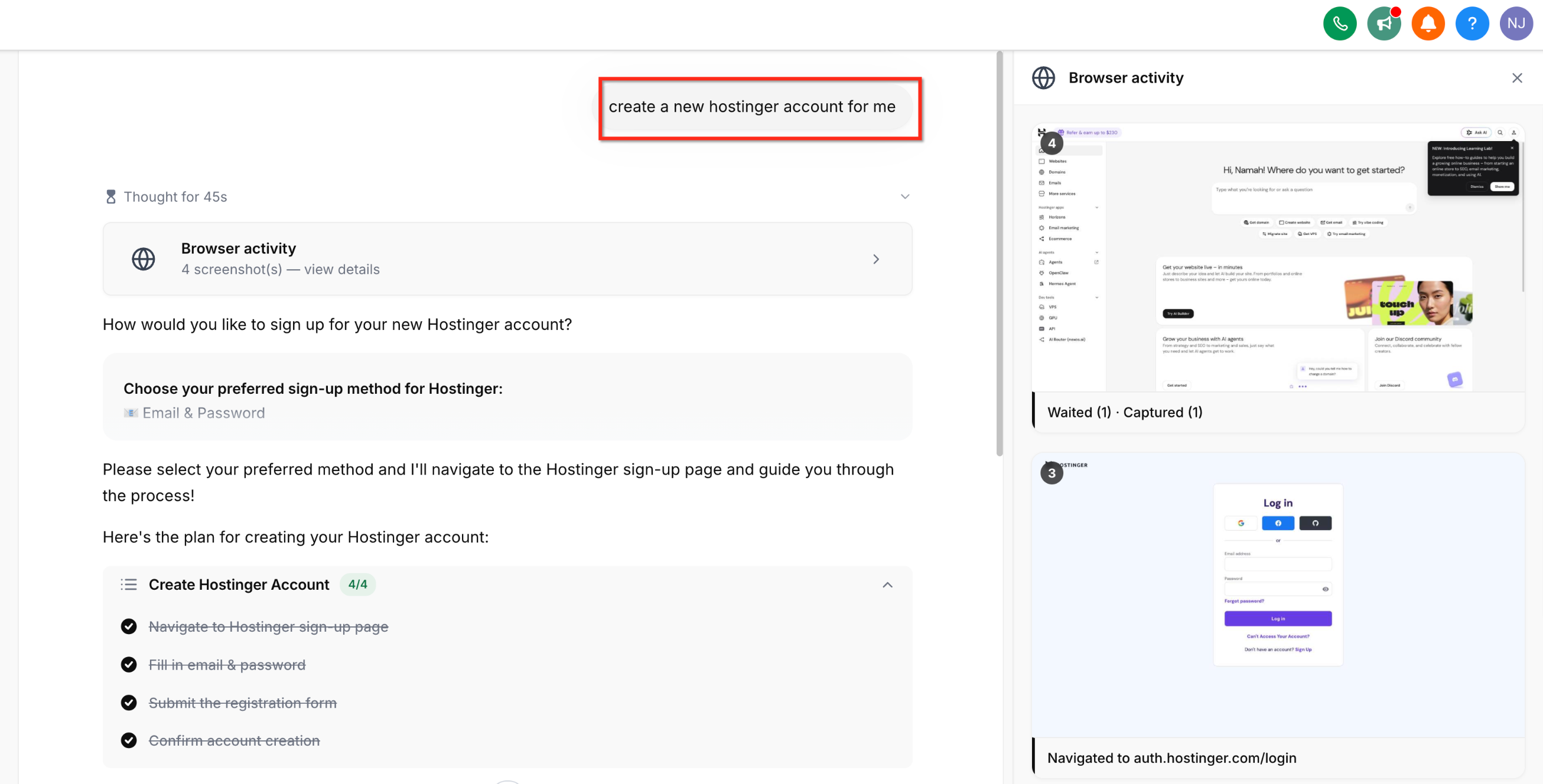
Task: Click 'Choose your preferred sign-up method for Hostinger:' heading
Action: tap(313, 388)
